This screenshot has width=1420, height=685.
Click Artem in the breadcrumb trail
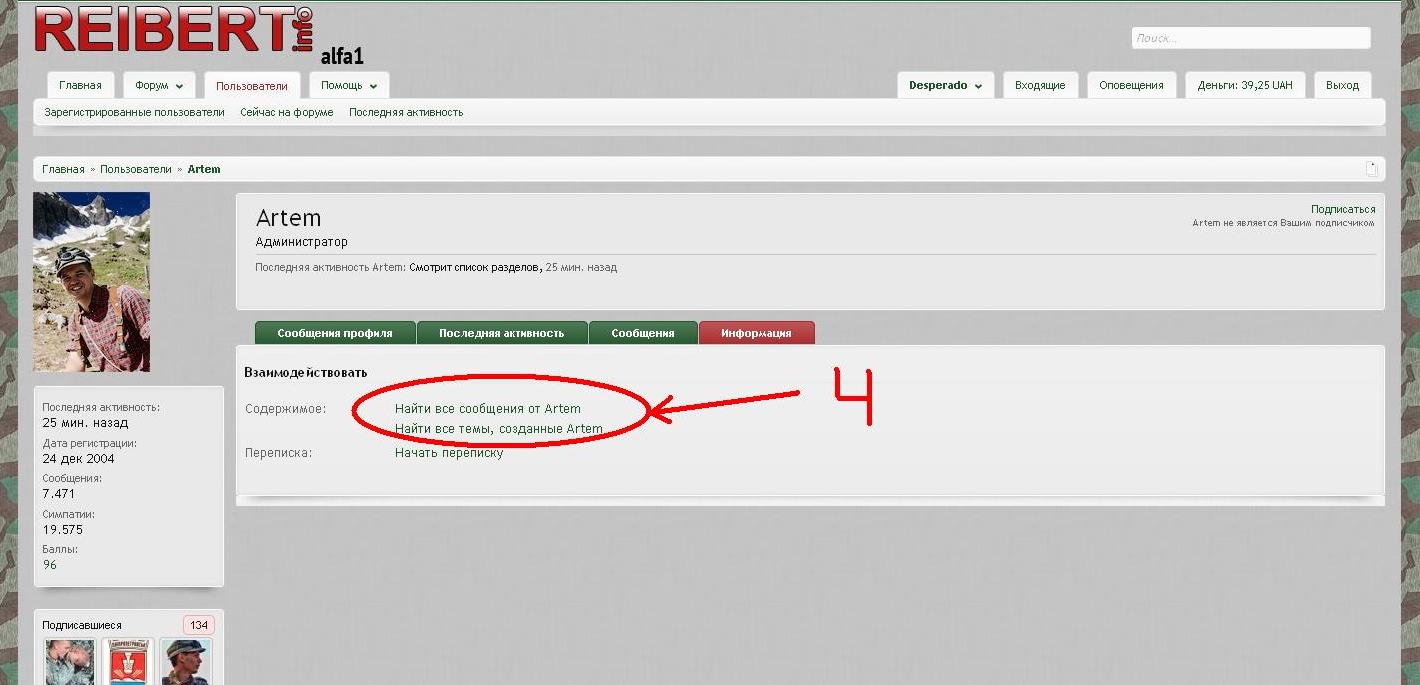point(204,169)
